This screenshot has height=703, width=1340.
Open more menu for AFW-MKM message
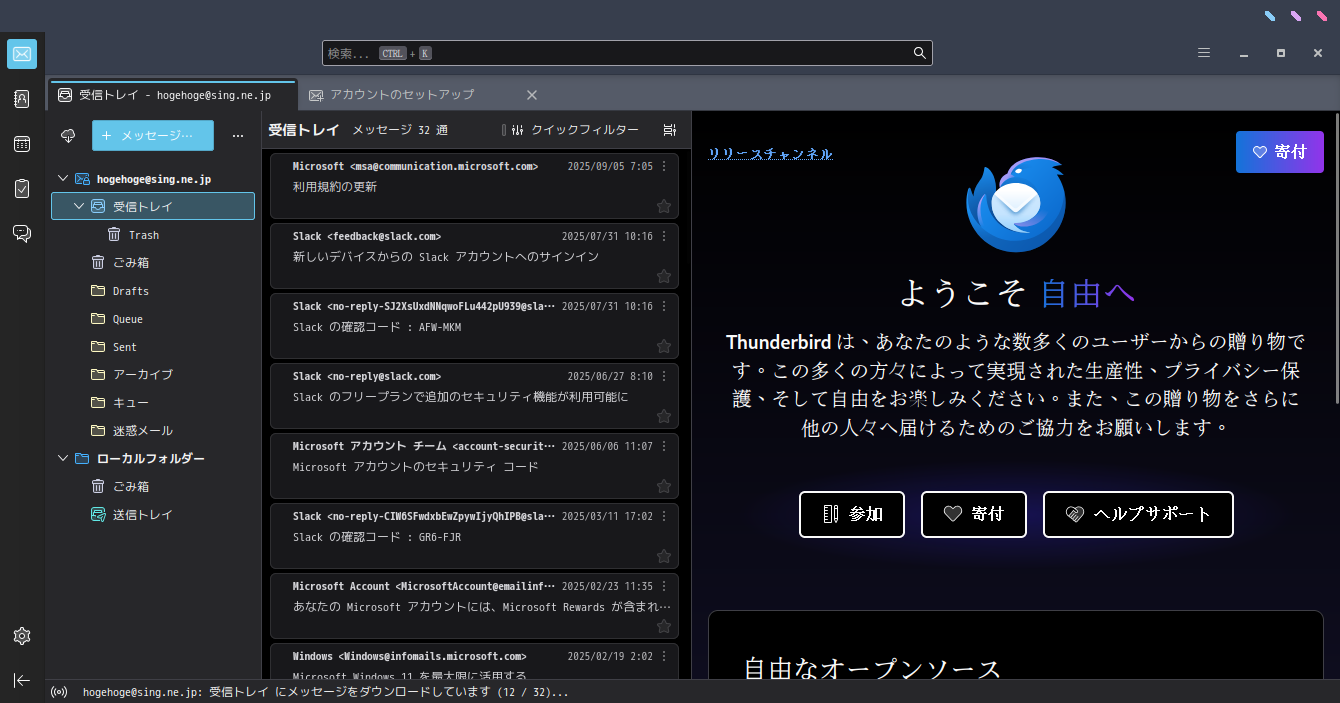coord(664,306)
